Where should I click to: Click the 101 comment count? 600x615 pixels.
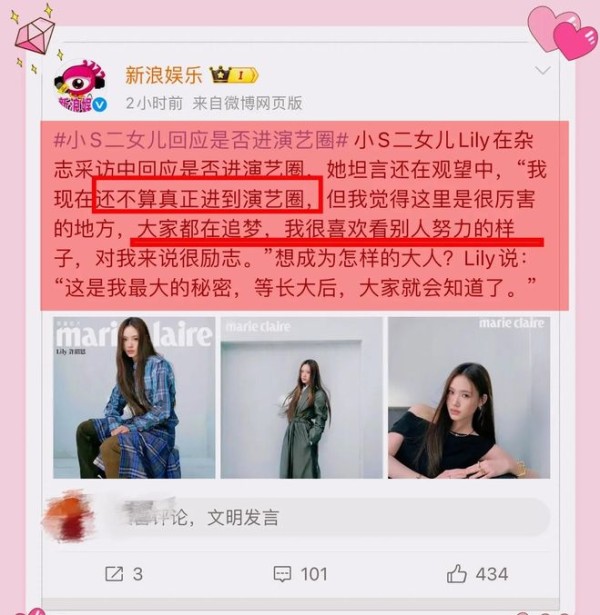pyautogui.click(x=314, y=574)
